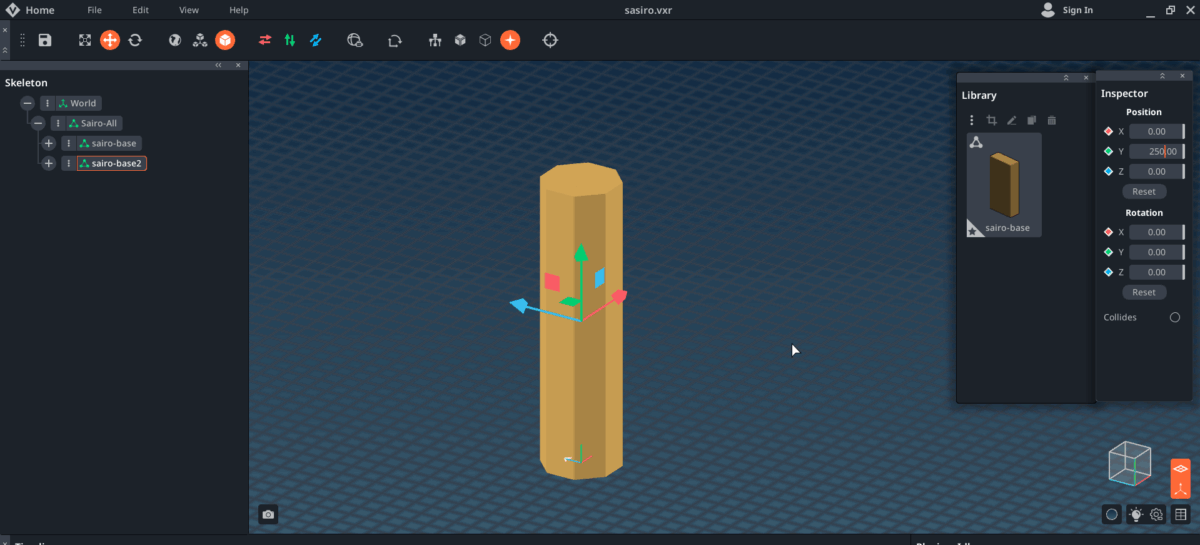Open the File menu
This screenshot has width=1200, height=545.
94,10
